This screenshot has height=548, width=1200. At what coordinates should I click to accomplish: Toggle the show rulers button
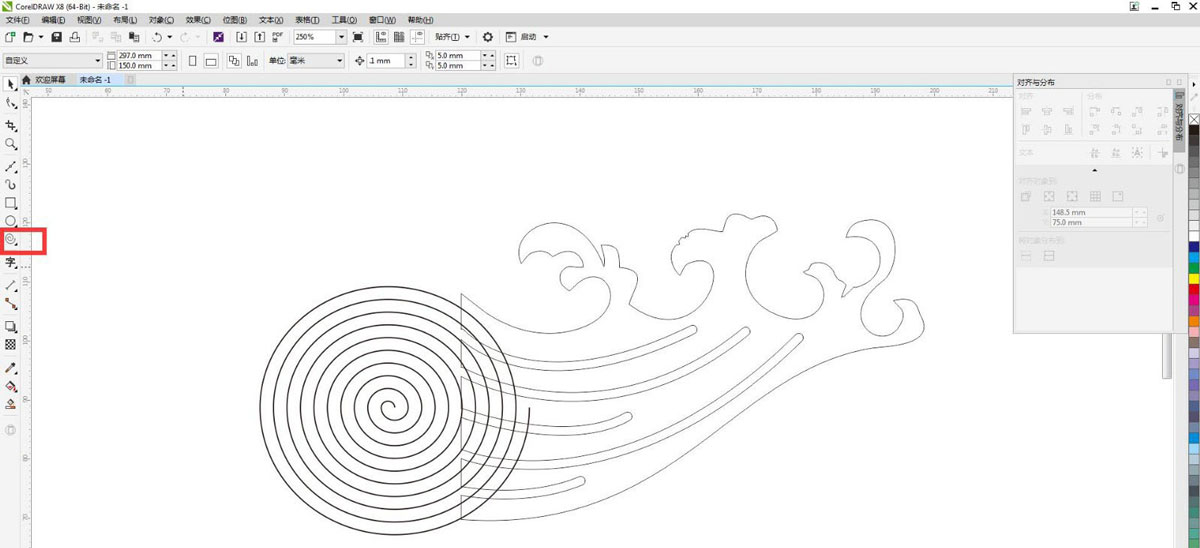coord(382,37)
